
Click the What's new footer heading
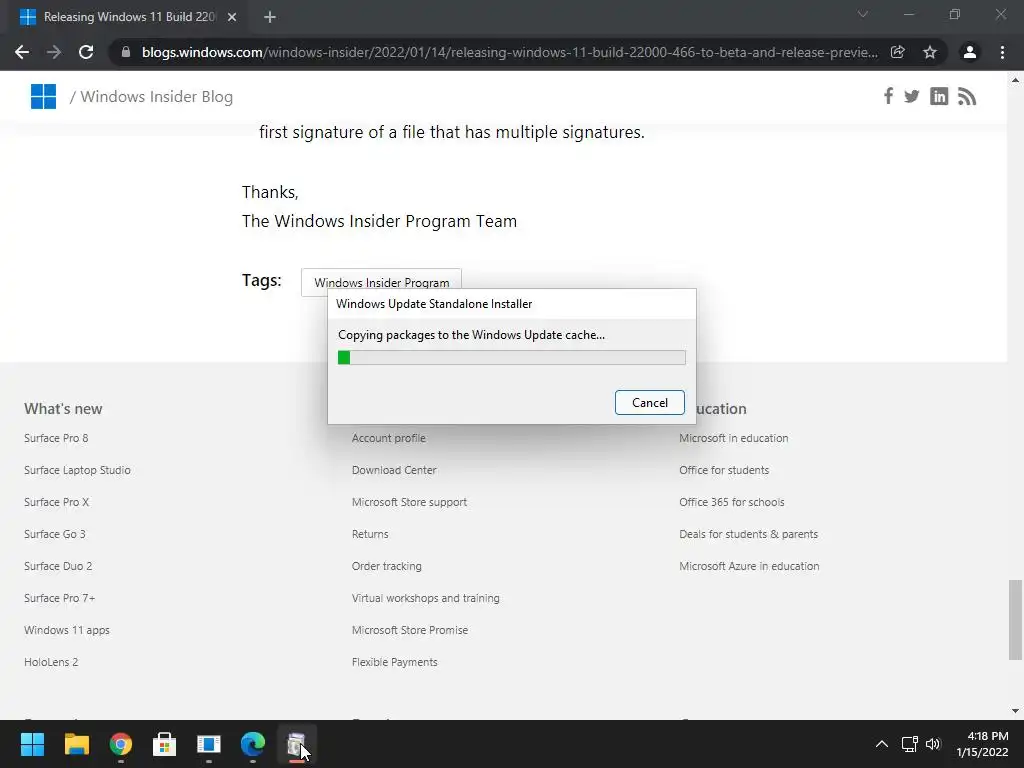tap(63, 409)
